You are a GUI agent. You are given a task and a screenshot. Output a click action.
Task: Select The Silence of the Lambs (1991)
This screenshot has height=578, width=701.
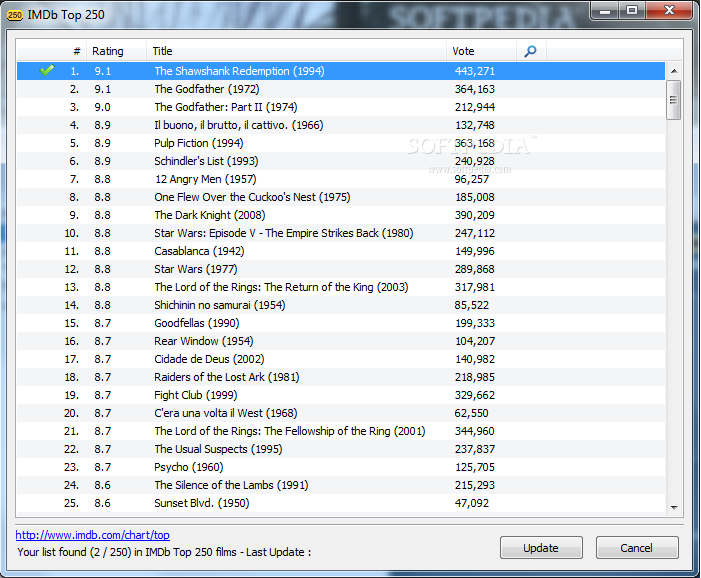(341, 485)
